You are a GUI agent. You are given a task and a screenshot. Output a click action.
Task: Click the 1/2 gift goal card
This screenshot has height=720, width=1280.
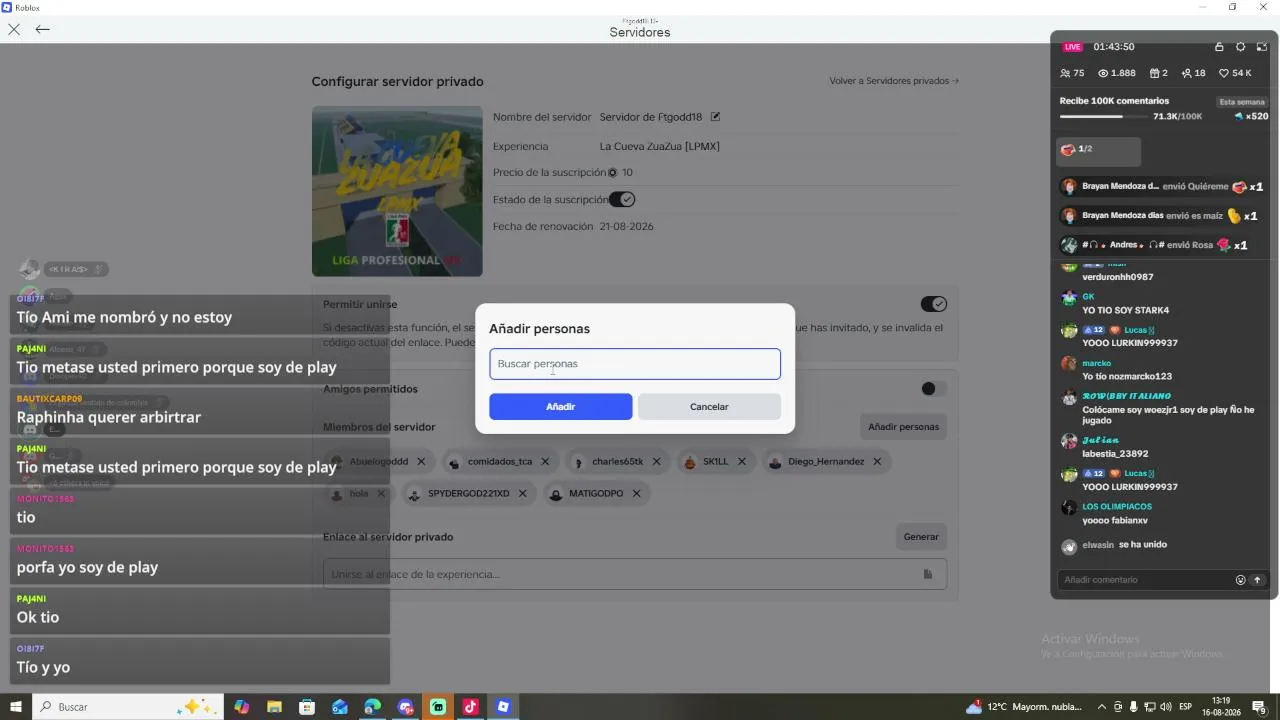coord(1099,150)
